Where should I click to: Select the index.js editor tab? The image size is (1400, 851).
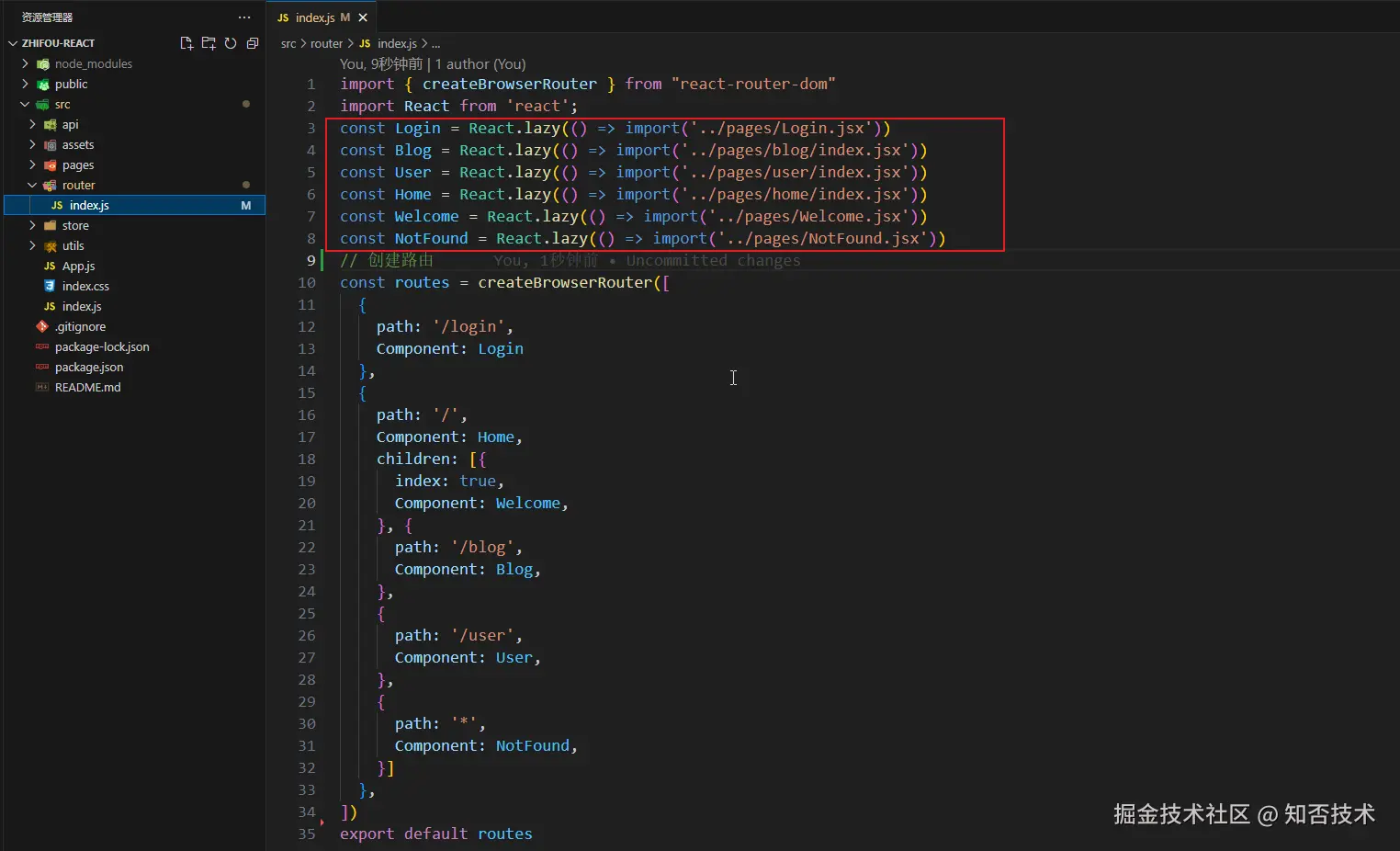(321, 17)
